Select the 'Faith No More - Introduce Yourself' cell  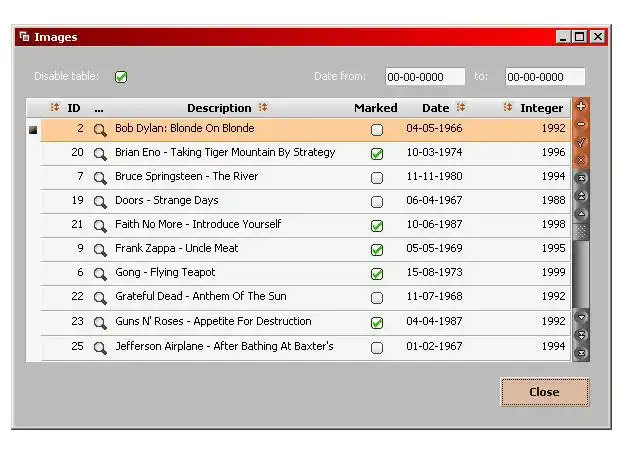[198, 224]
